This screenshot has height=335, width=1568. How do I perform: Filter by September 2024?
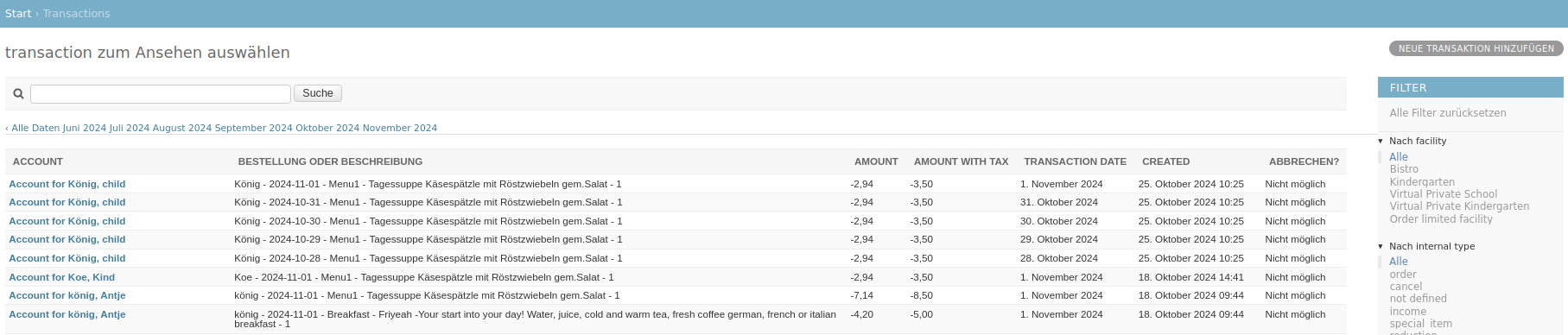(x=254, y=128)
